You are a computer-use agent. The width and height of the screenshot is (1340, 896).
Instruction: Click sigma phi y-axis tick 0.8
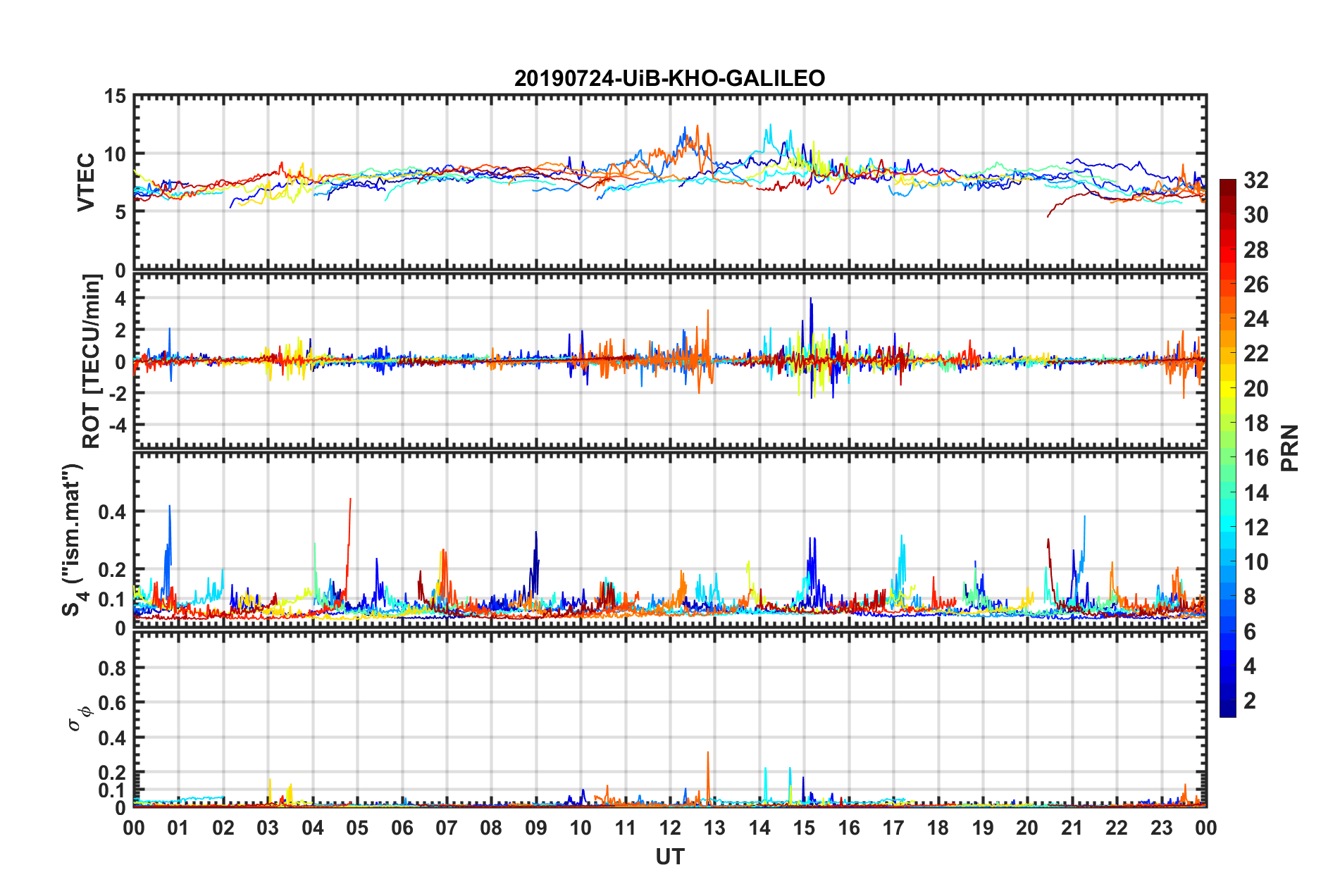112,668
